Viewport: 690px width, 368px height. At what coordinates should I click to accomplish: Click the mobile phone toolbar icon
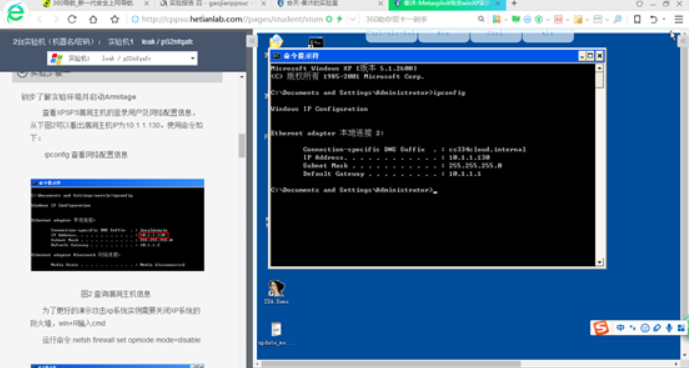tap(637, 19)
